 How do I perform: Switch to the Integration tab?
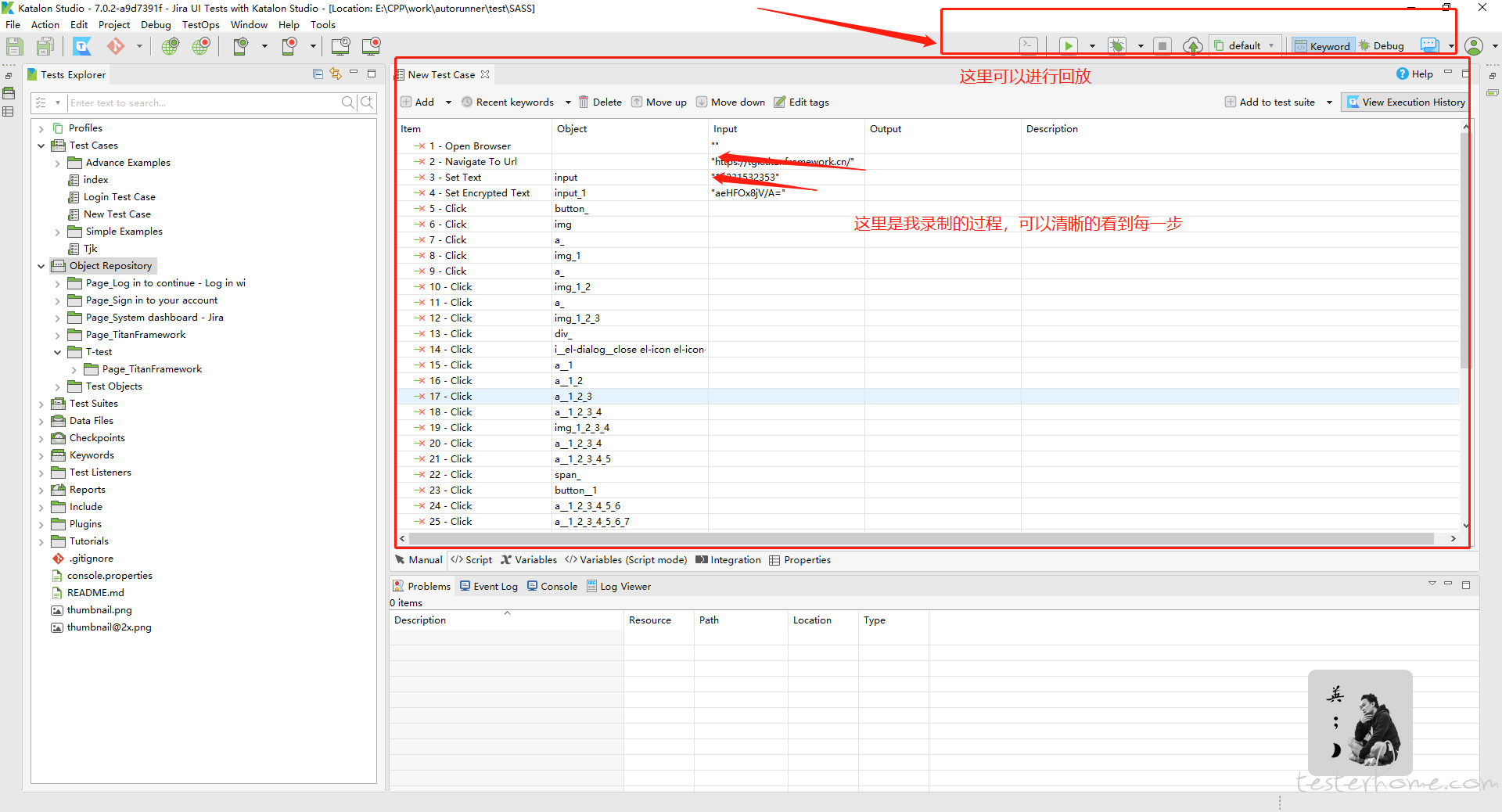[x=728, y=560]
